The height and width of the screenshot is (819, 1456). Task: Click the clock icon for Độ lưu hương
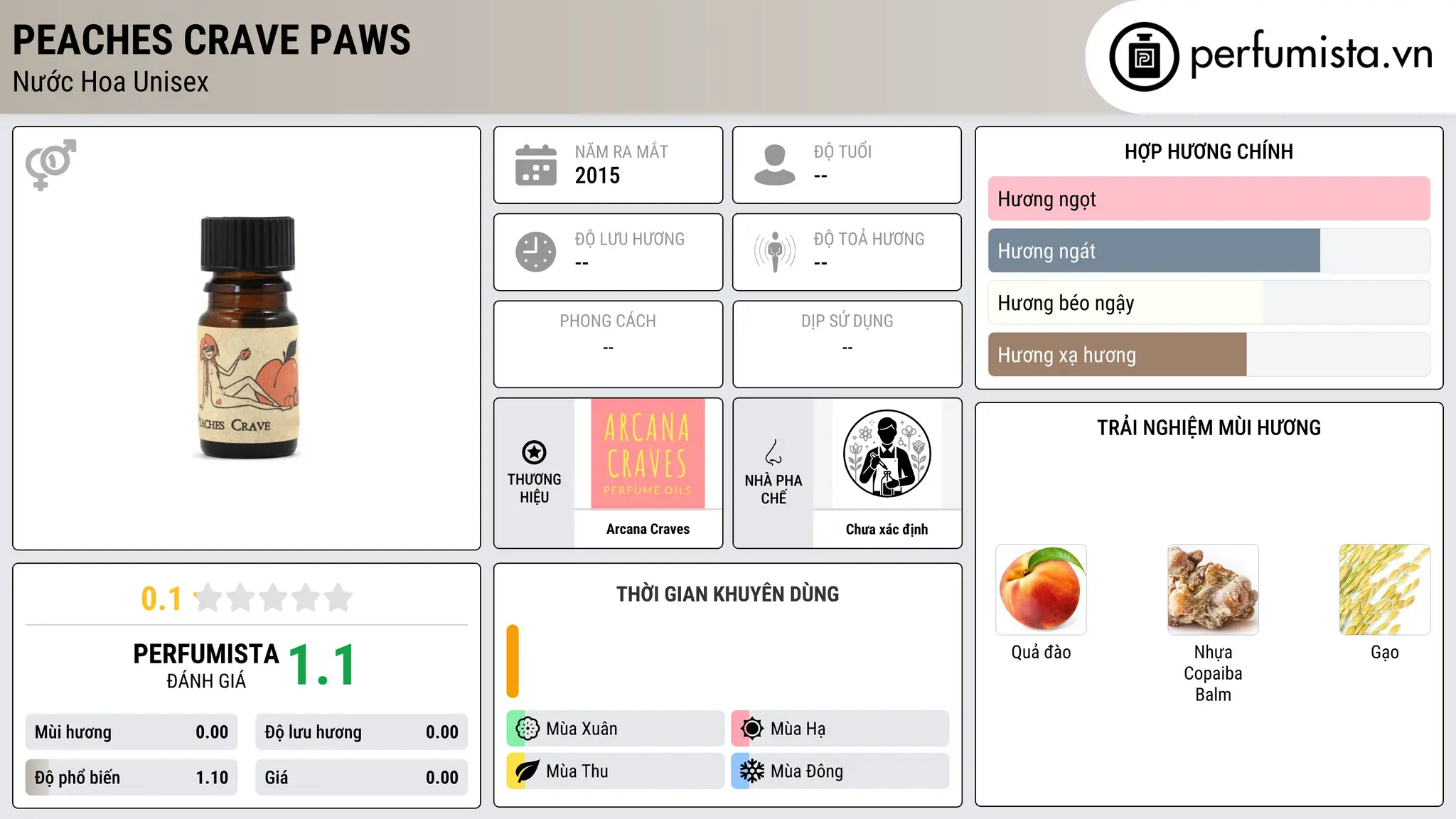click(x=536, y=252)
